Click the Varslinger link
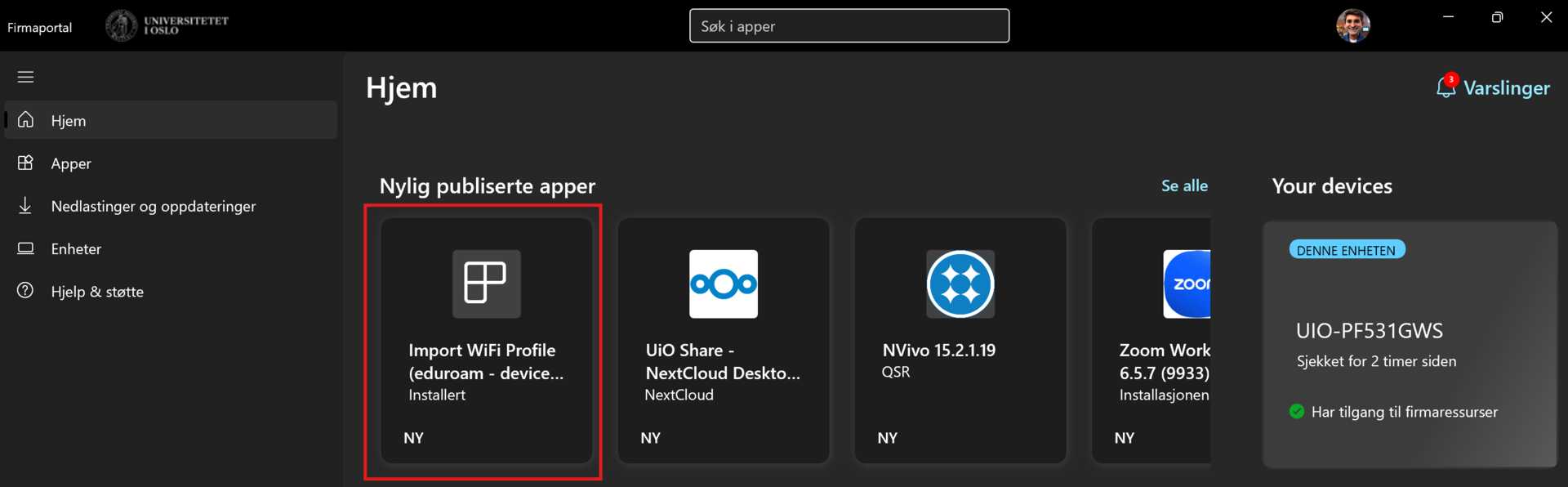 pyautogui.click(x=1506, y=87)
